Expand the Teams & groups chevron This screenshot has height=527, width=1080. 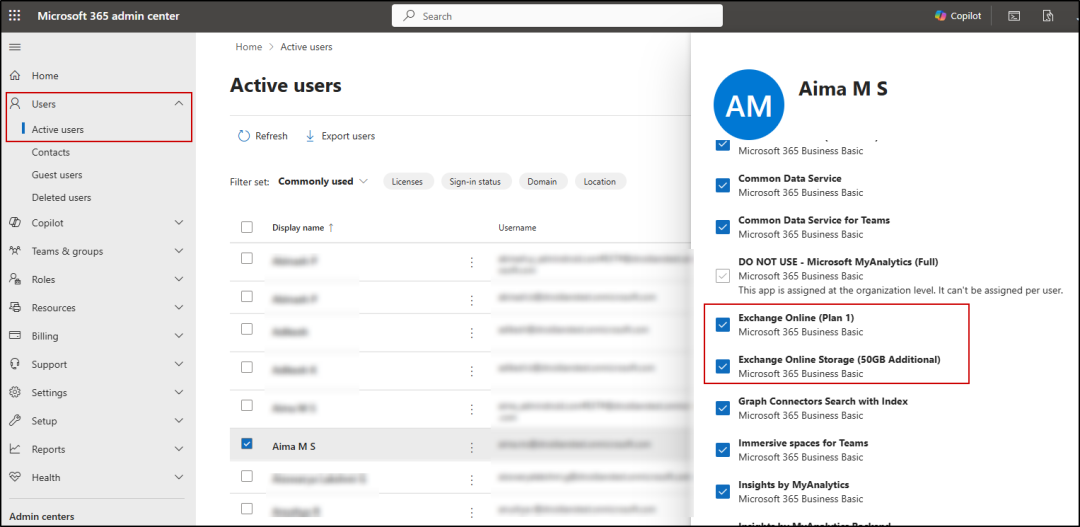[x=179, y=251]
